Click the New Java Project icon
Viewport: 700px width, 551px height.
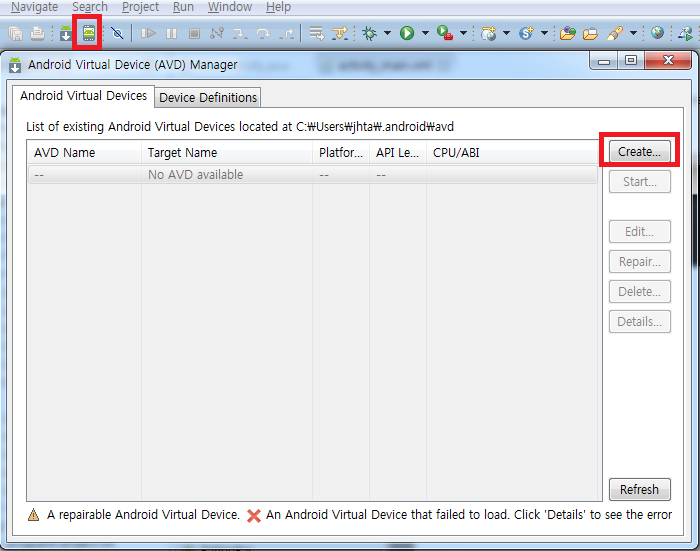[488, 33]
